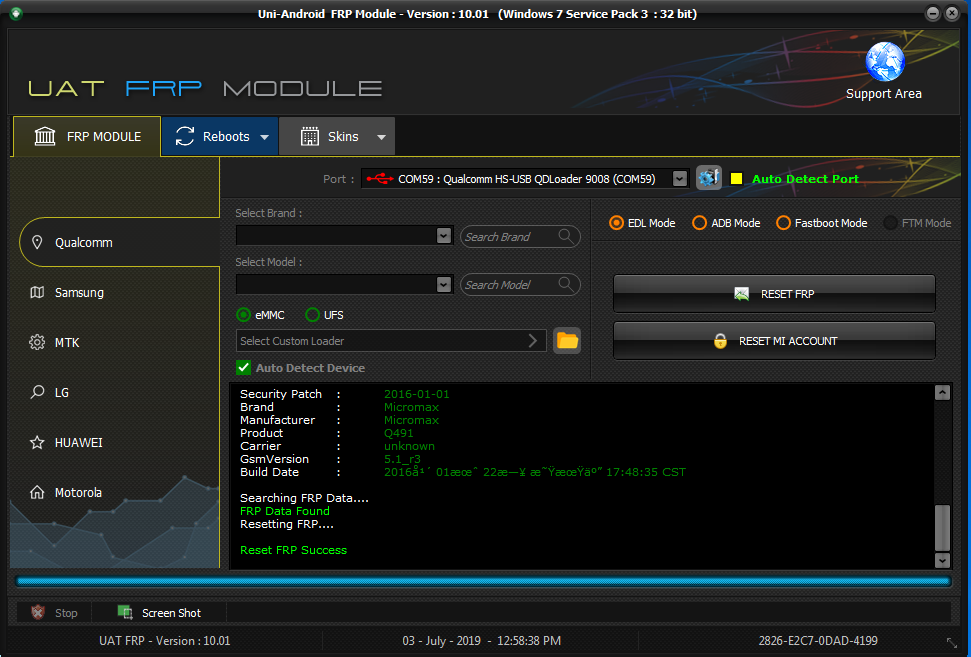Screen dimensions: 971x657
Task: Click the Select Custom Loader chevron arrow
Action: coord(533,341)
